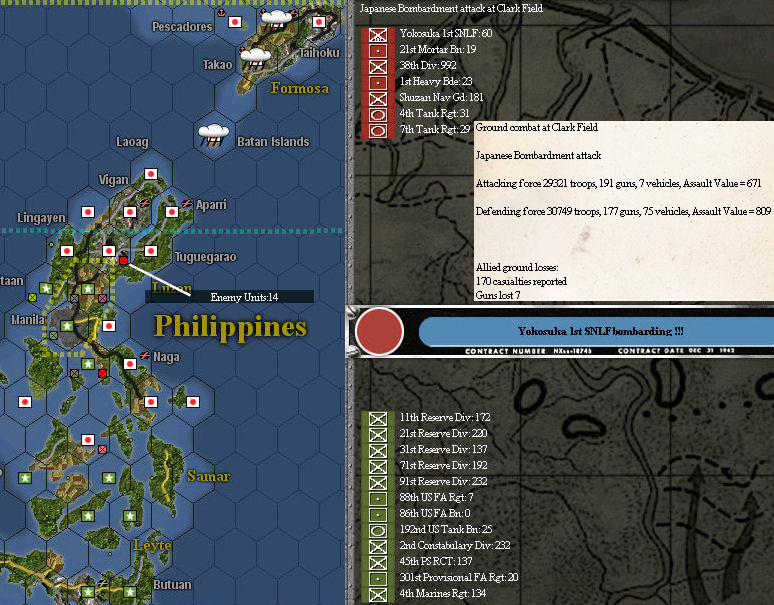Click the infantry icon beside Yokosuka 1st SNLF
Image resolution: width=774 pixels, height=605 pixels.
tap(378, 35)
